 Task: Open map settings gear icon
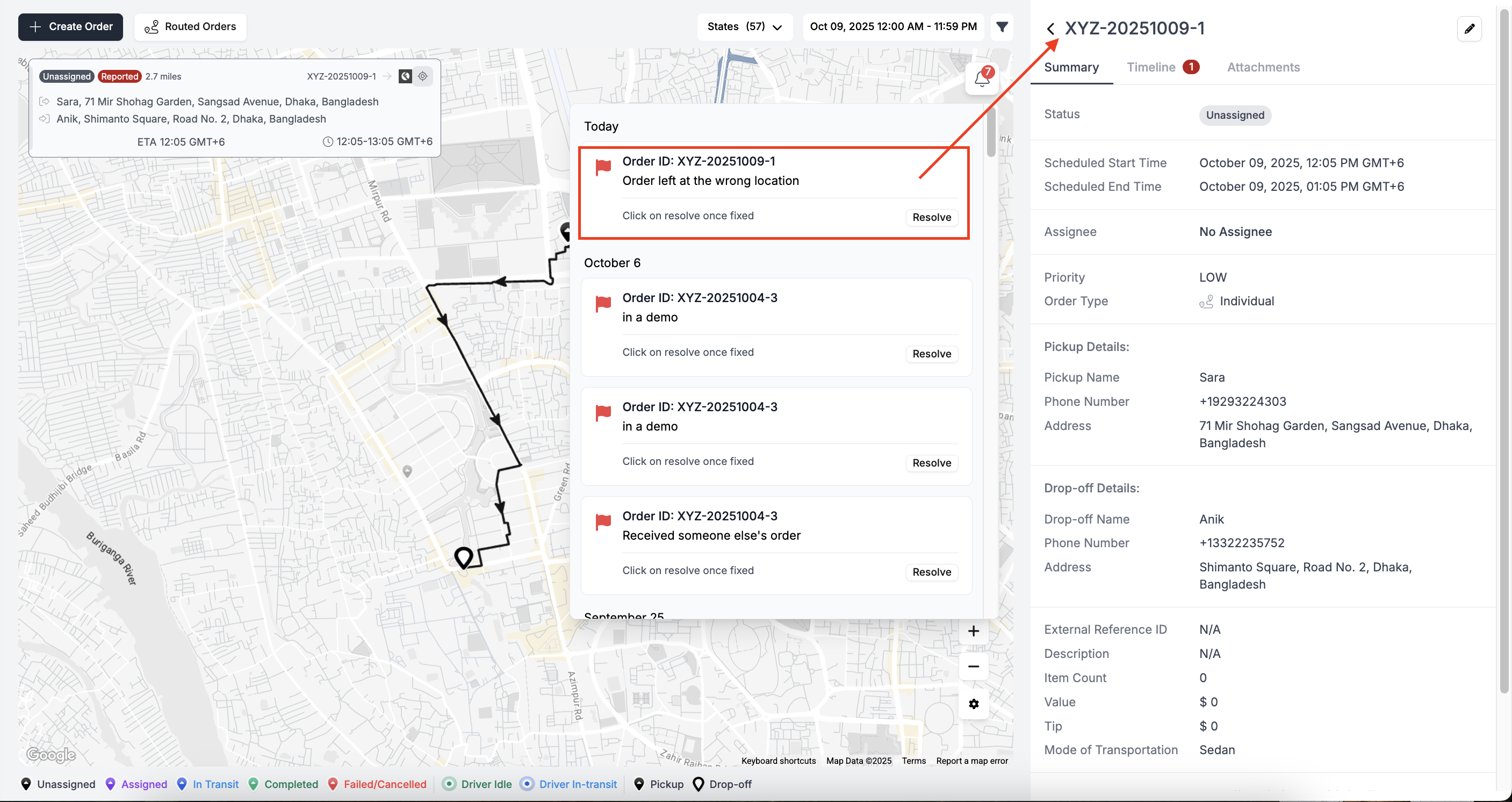[x=973, y=704]
